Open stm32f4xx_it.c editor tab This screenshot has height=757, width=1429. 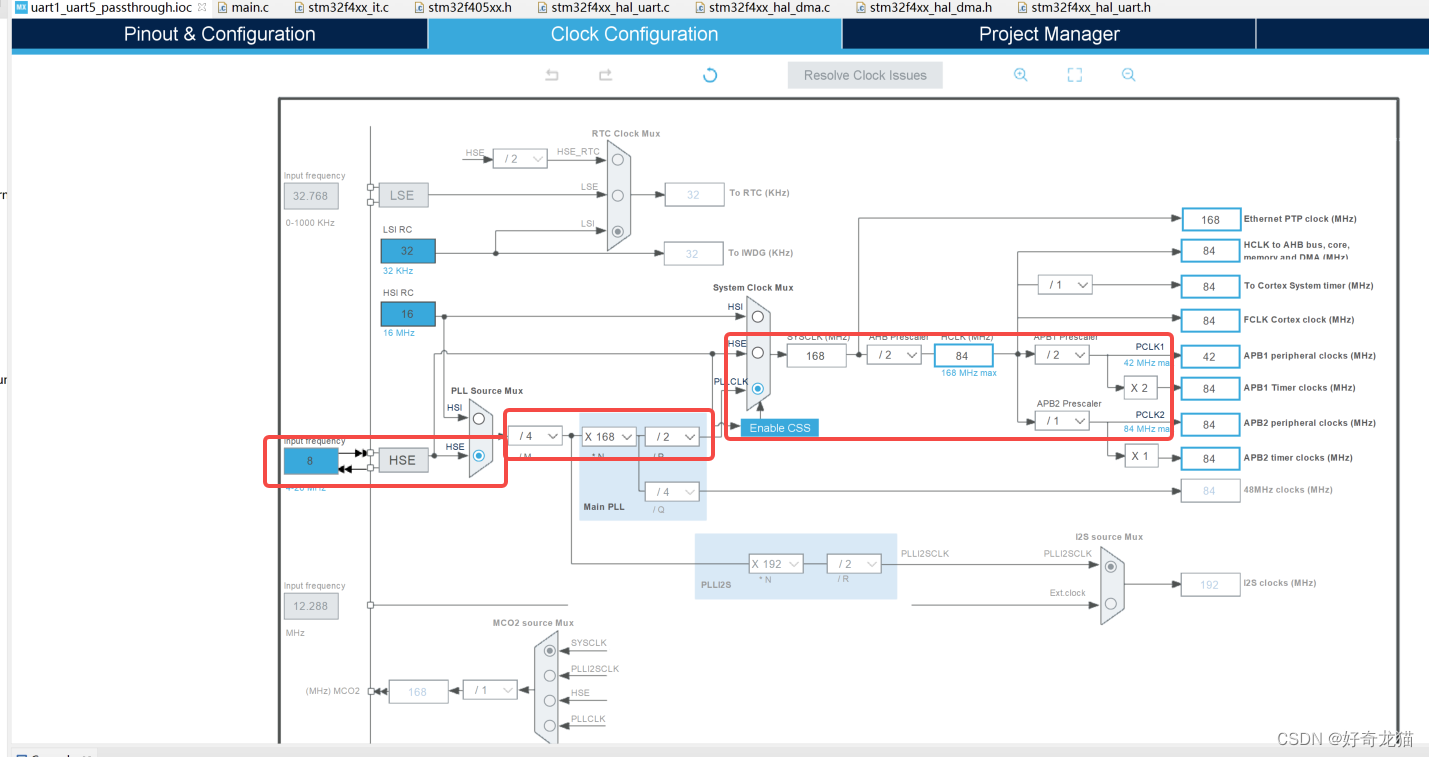coord(342,7)
